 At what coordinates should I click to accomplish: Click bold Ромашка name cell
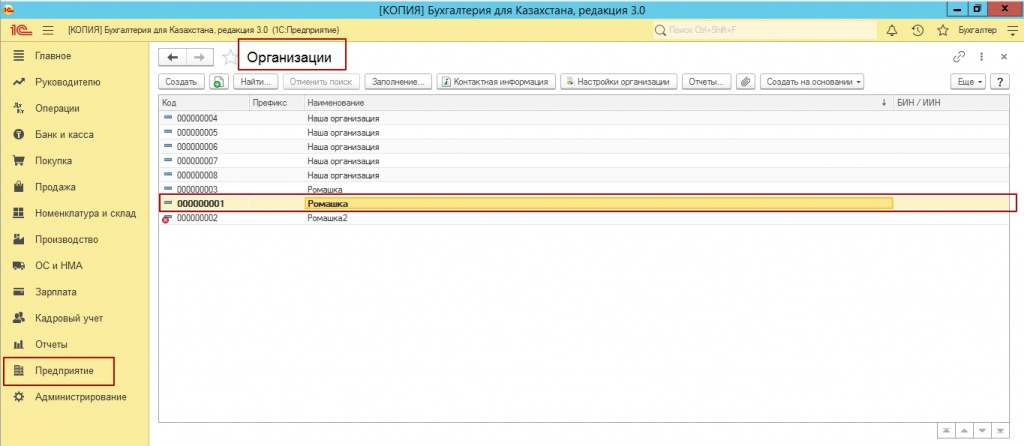tap(599, 204)
